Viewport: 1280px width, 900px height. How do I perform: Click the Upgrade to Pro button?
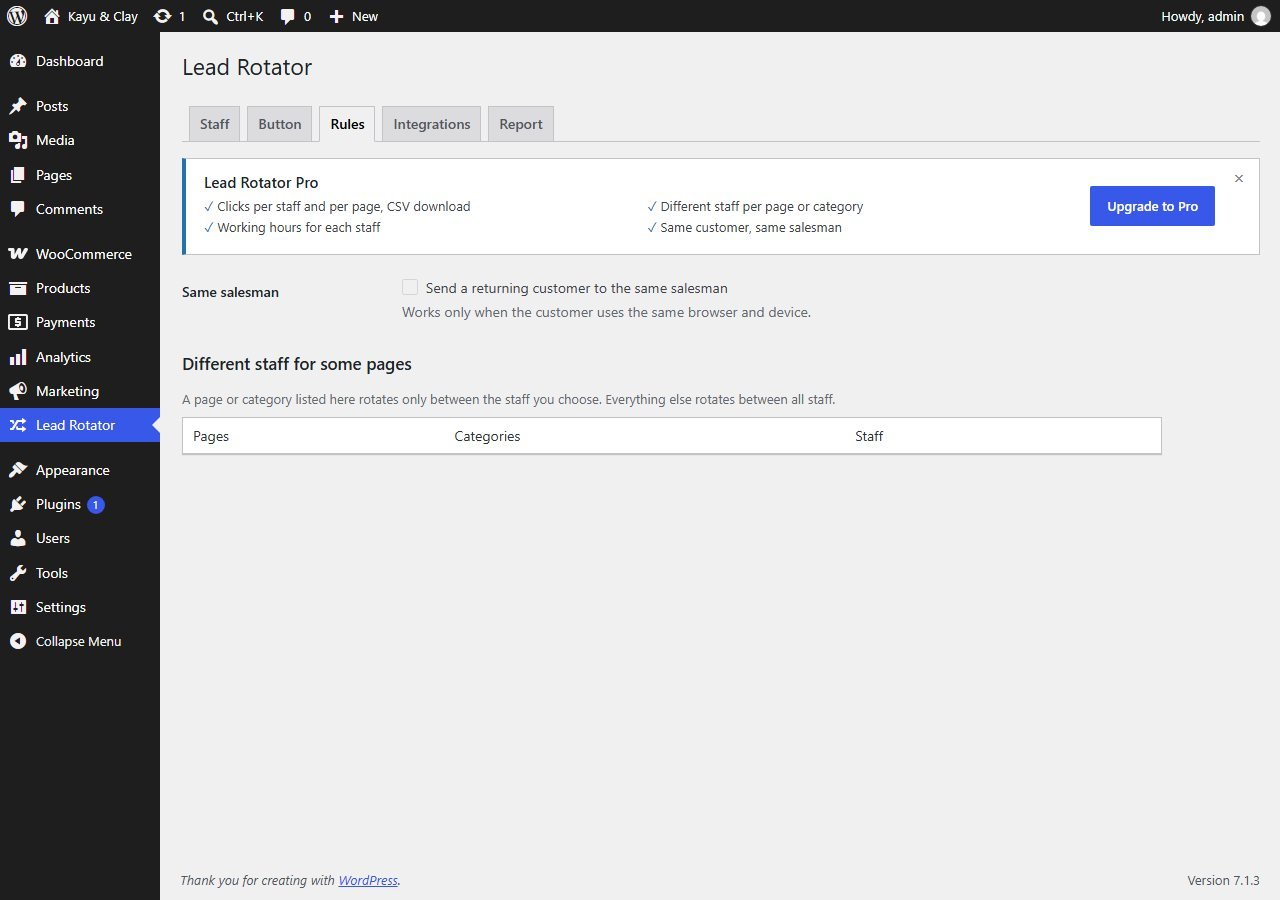pyautogui.click(x=1152, y=206)
